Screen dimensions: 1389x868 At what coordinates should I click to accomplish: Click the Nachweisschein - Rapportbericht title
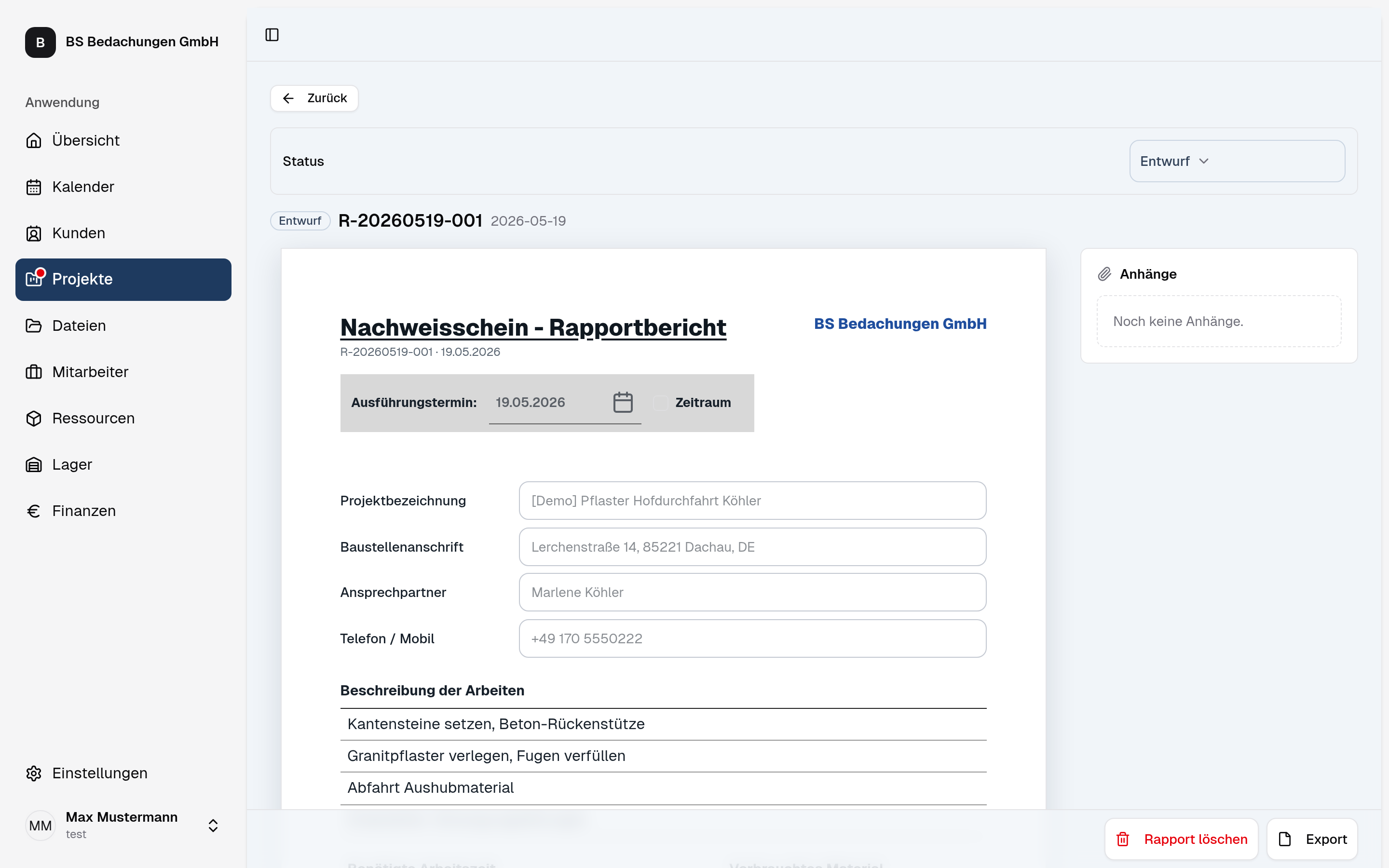[533, 328]
